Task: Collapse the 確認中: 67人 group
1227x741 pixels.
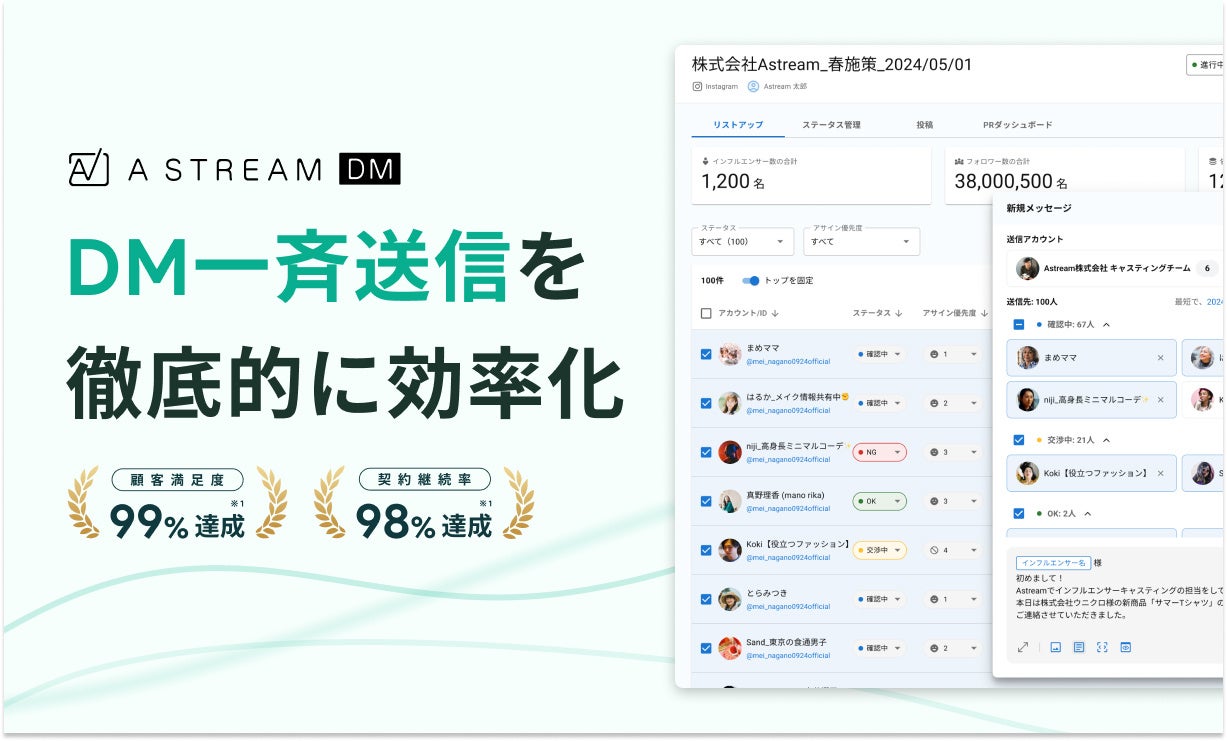Action: coord(1106,325)
